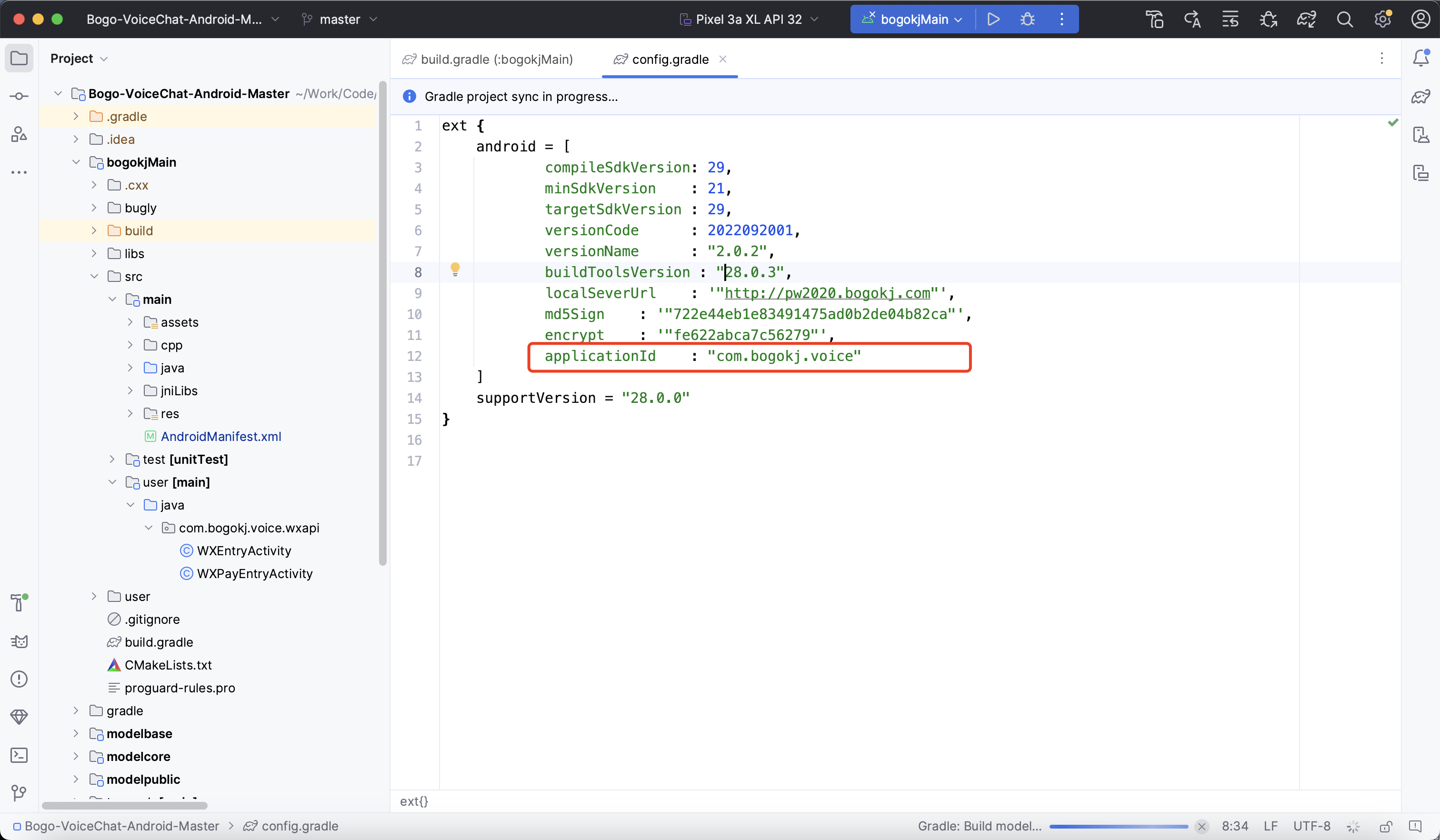This screenshot has width=1440, height=840.
Task: Click the intention lightbulb on line 8
Action: 455,269
